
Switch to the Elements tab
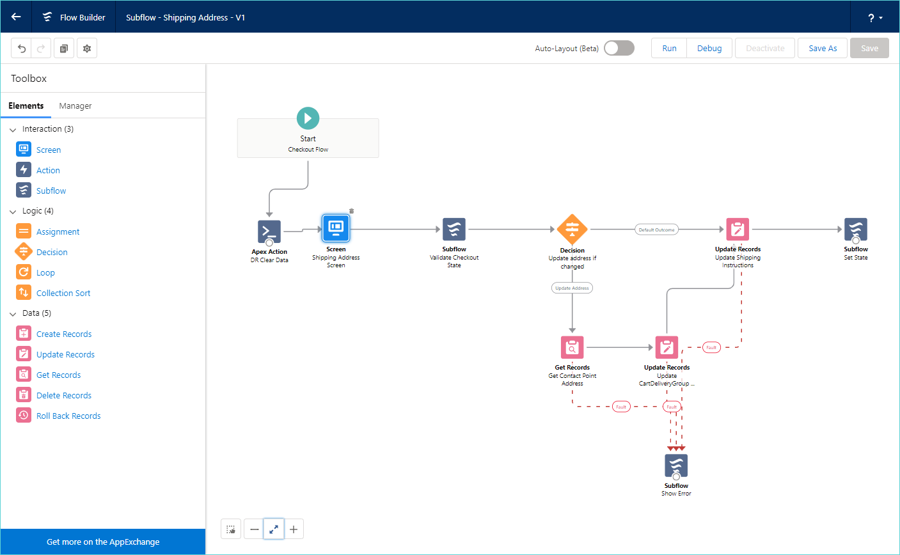click(x=26, y=106)
